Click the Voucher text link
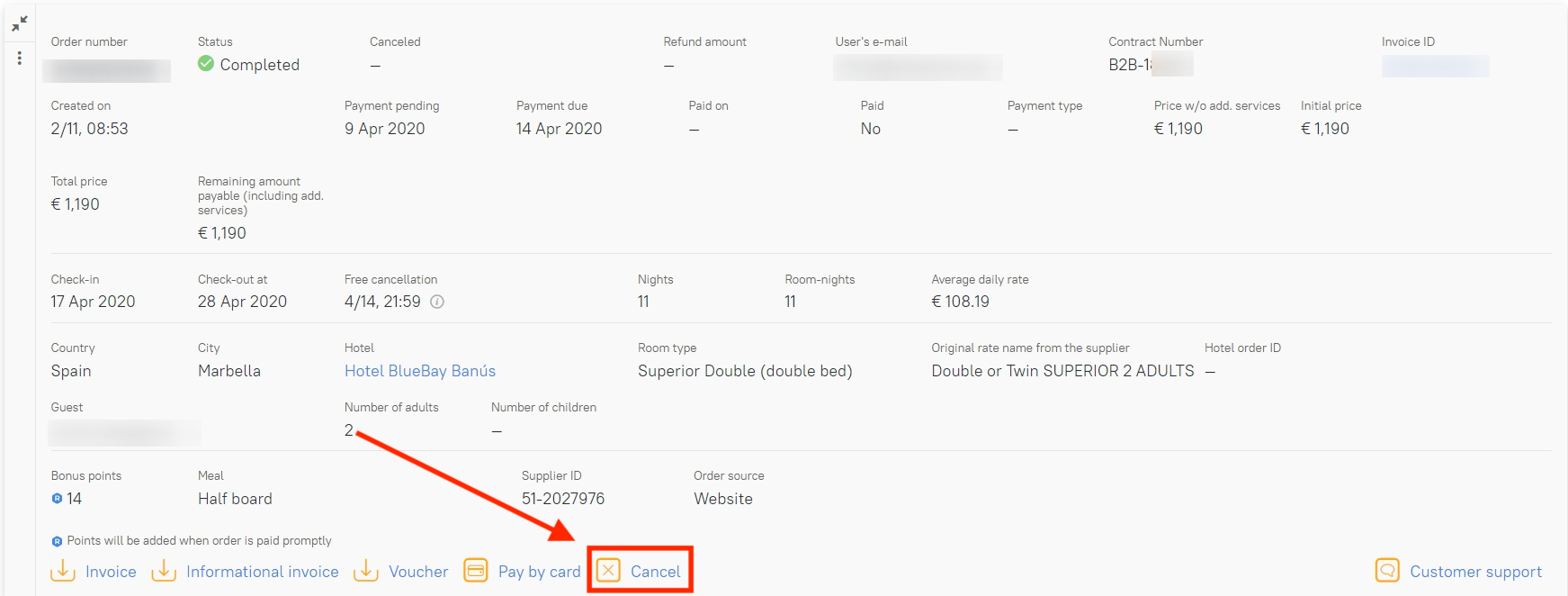 click(418, 572)
